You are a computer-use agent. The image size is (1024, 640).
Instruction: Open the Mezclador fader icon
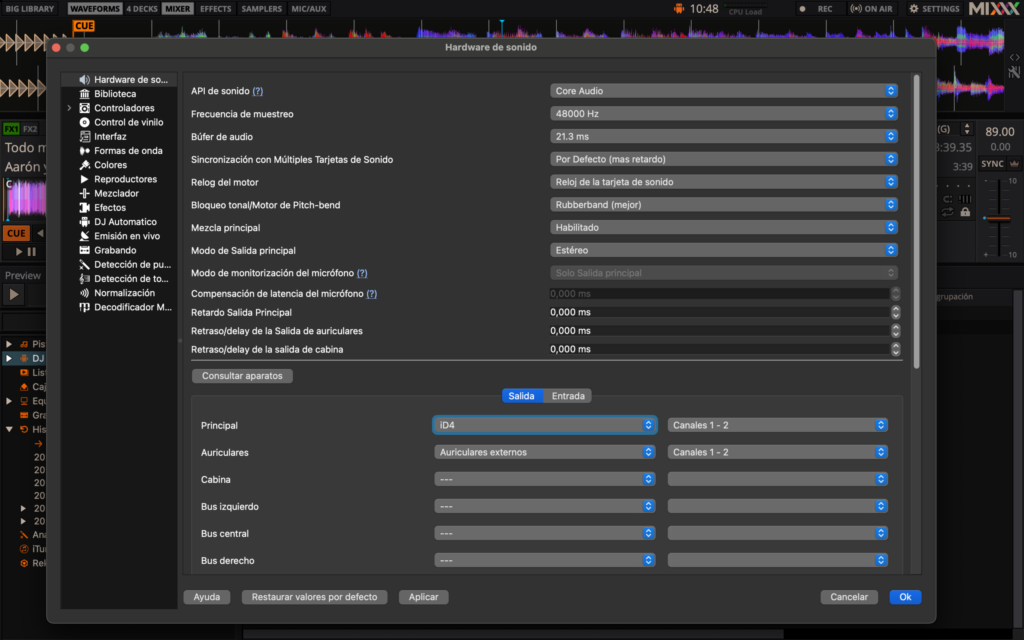point(84,193)
